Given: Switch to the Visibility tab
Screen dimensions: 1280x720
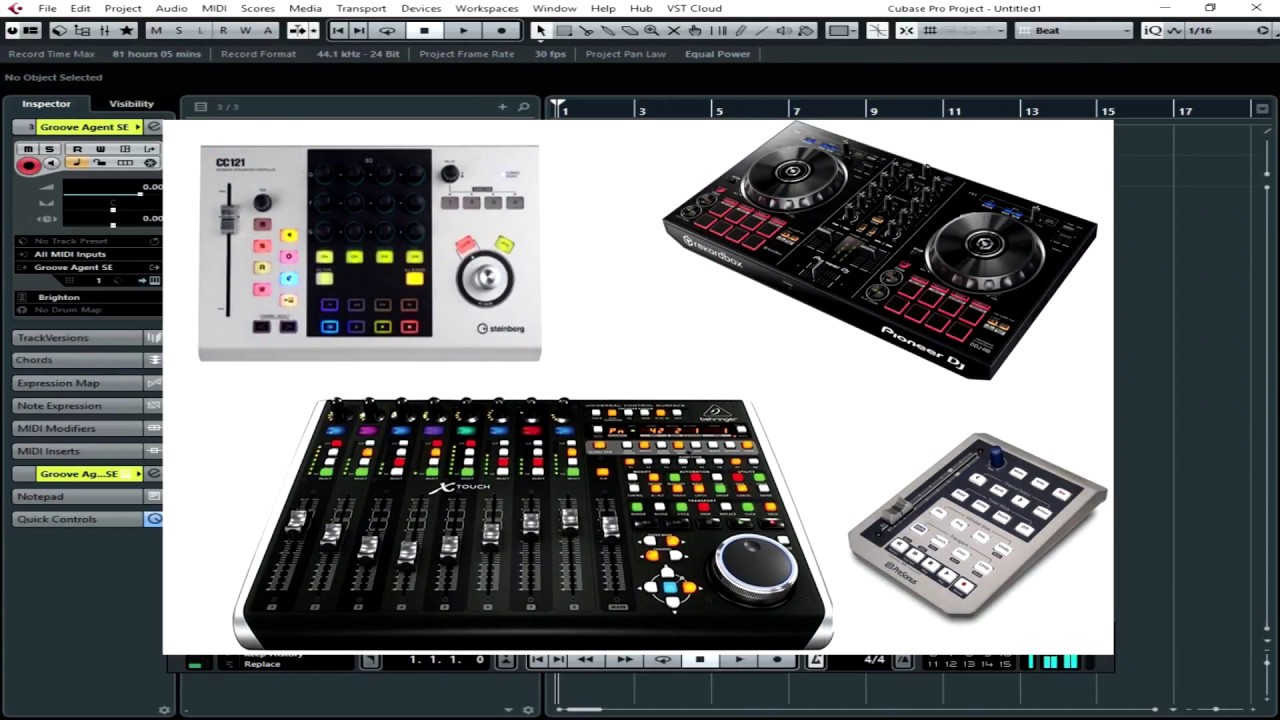Looking at the screenshot, I should click(131, 104).
